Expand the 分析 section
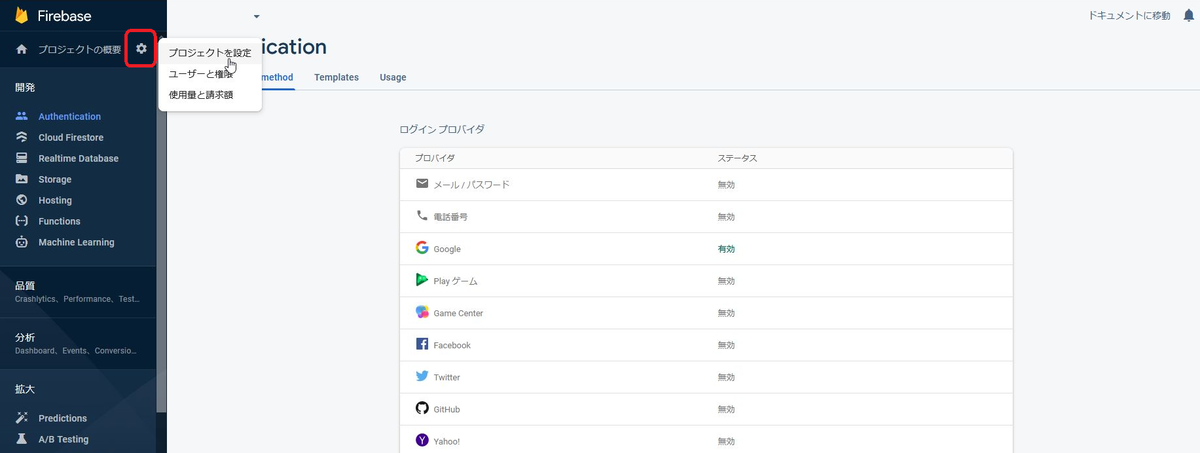 [78, 343]
